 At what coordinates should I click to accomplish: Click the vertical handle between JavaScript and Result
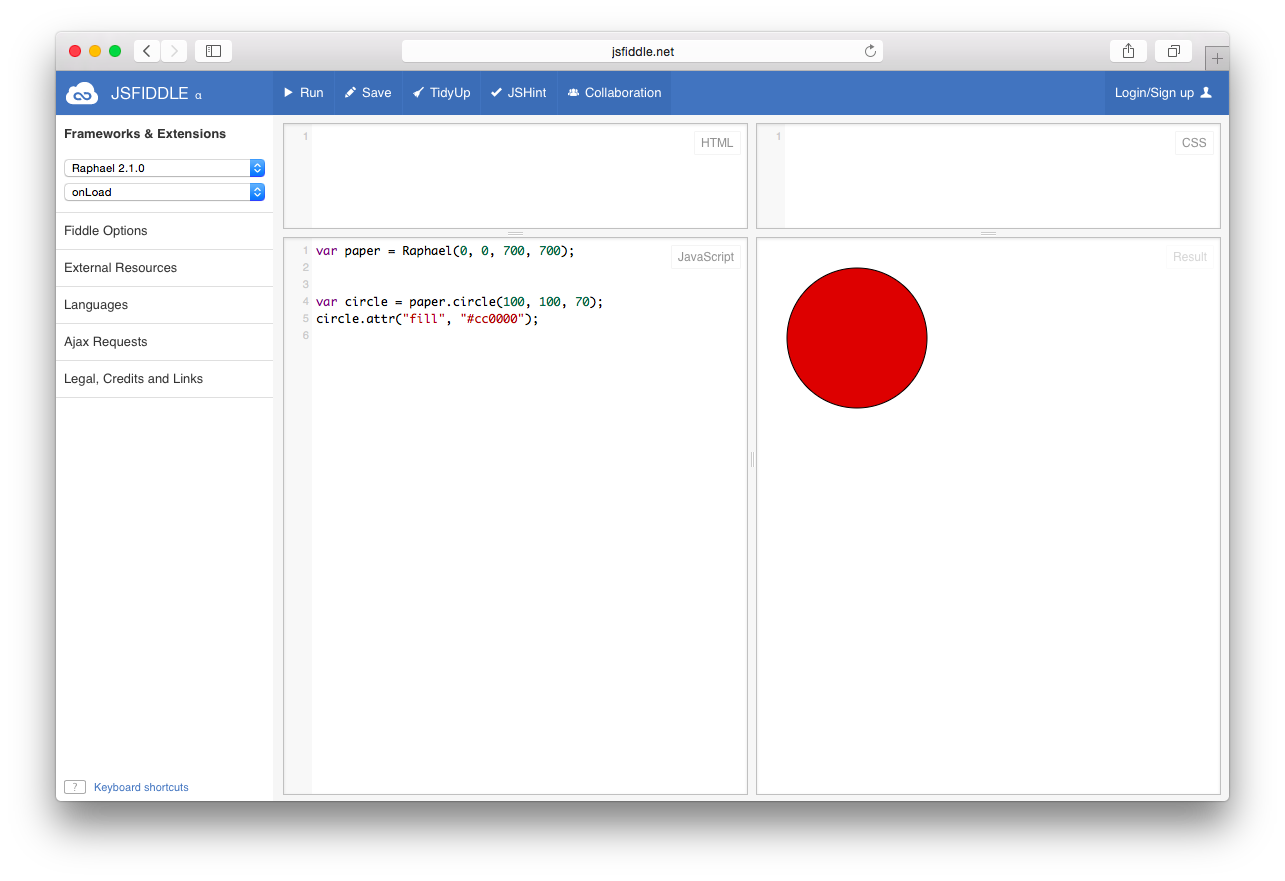pos(752,459)
